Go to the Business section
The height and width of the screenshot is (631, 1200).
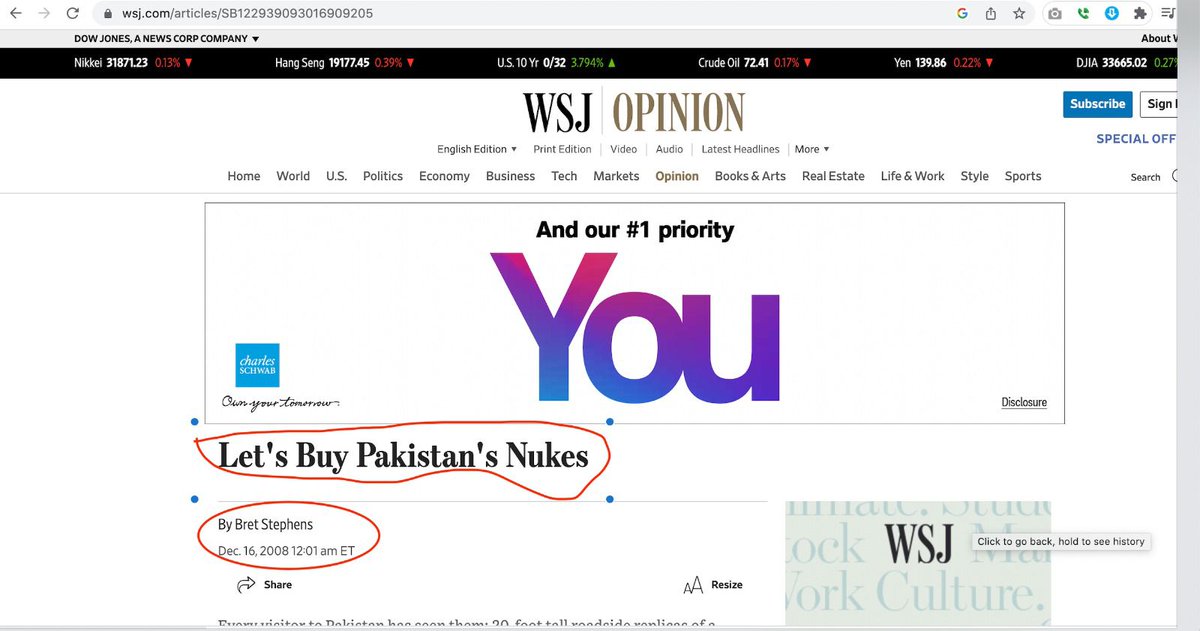tap(510, 176)
